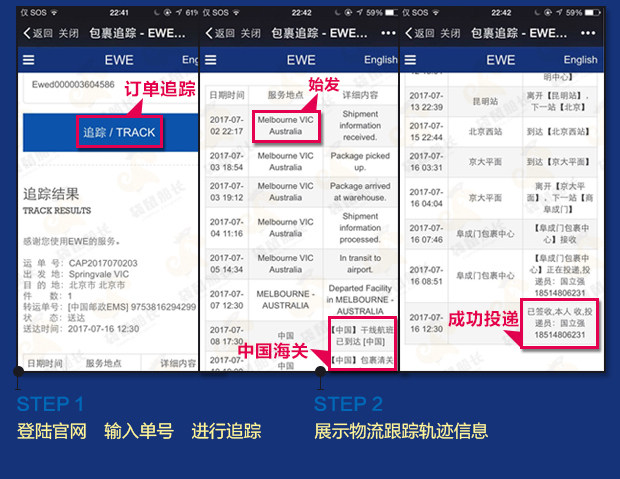Click the 追踪结果 heading
Screen dimensions: 620x479
pos(51,194)
